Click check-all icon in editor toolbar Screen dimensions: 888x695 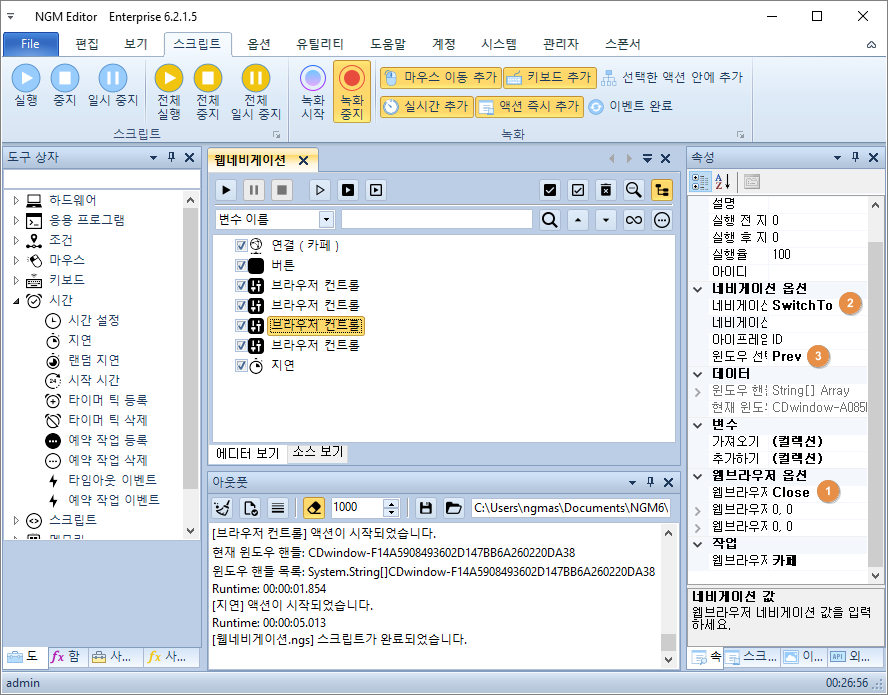(x=549, y=190)
